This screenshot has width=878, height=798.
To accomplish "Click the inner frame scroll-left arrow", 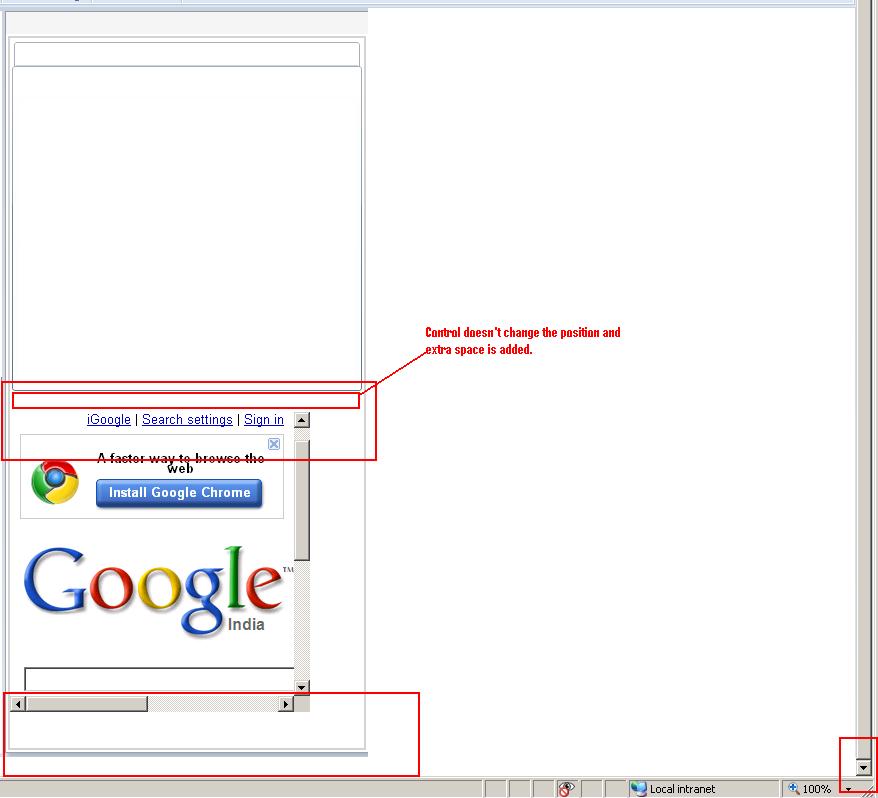I will pos(18,704).
